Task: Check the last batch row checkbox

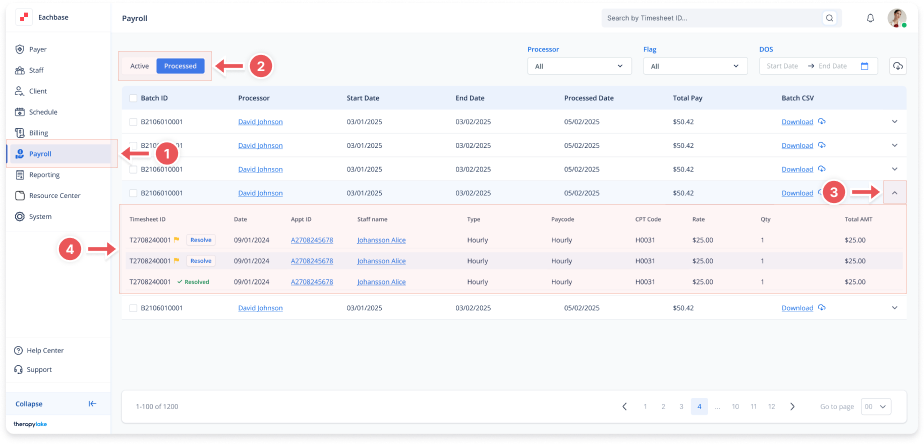Action: [x=133, y=308]
